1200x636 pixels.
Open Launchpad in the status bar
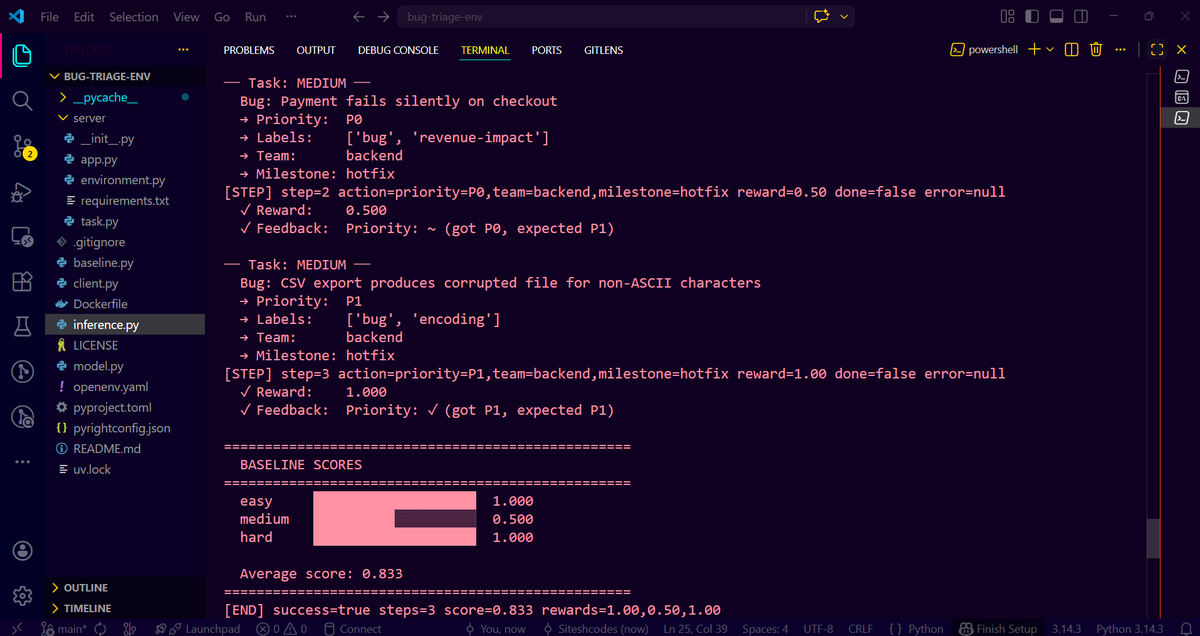[205, 629]
